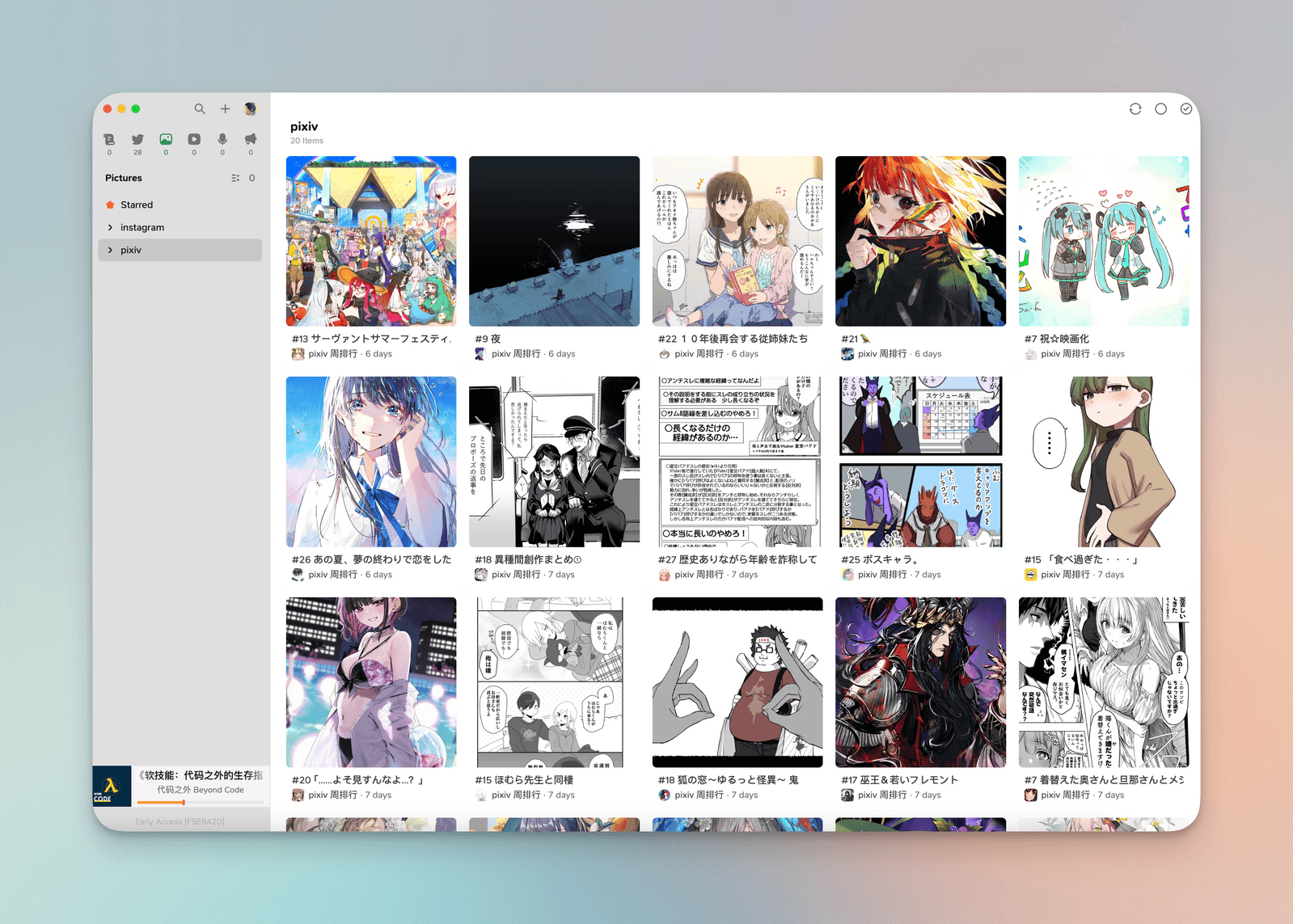Switch to the Twitter social view
The height and width of the screenshot is (924, 1293).
tap(137, 139)
